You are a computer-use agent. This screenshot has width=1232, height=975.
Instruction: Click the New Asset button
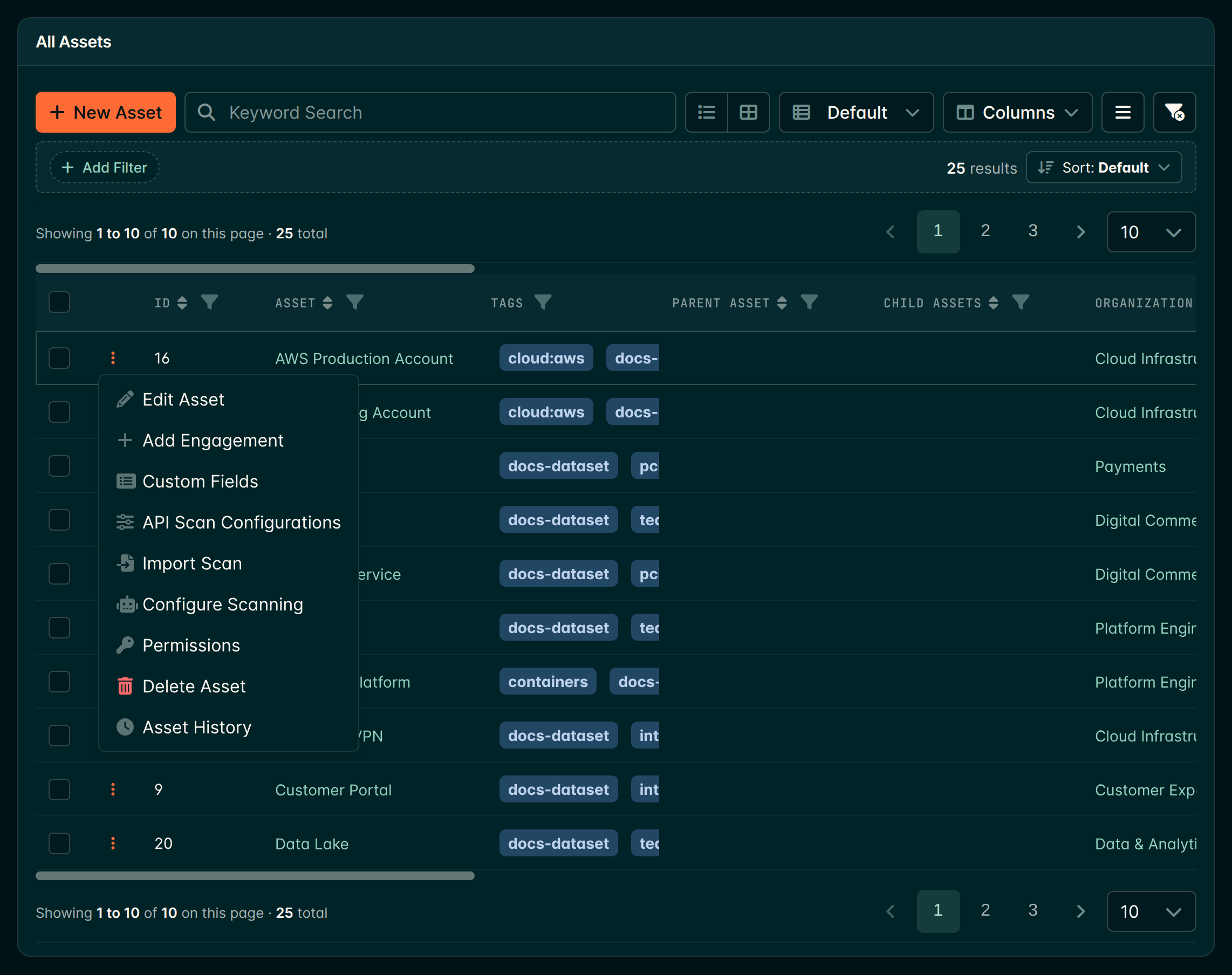[106, 113]
